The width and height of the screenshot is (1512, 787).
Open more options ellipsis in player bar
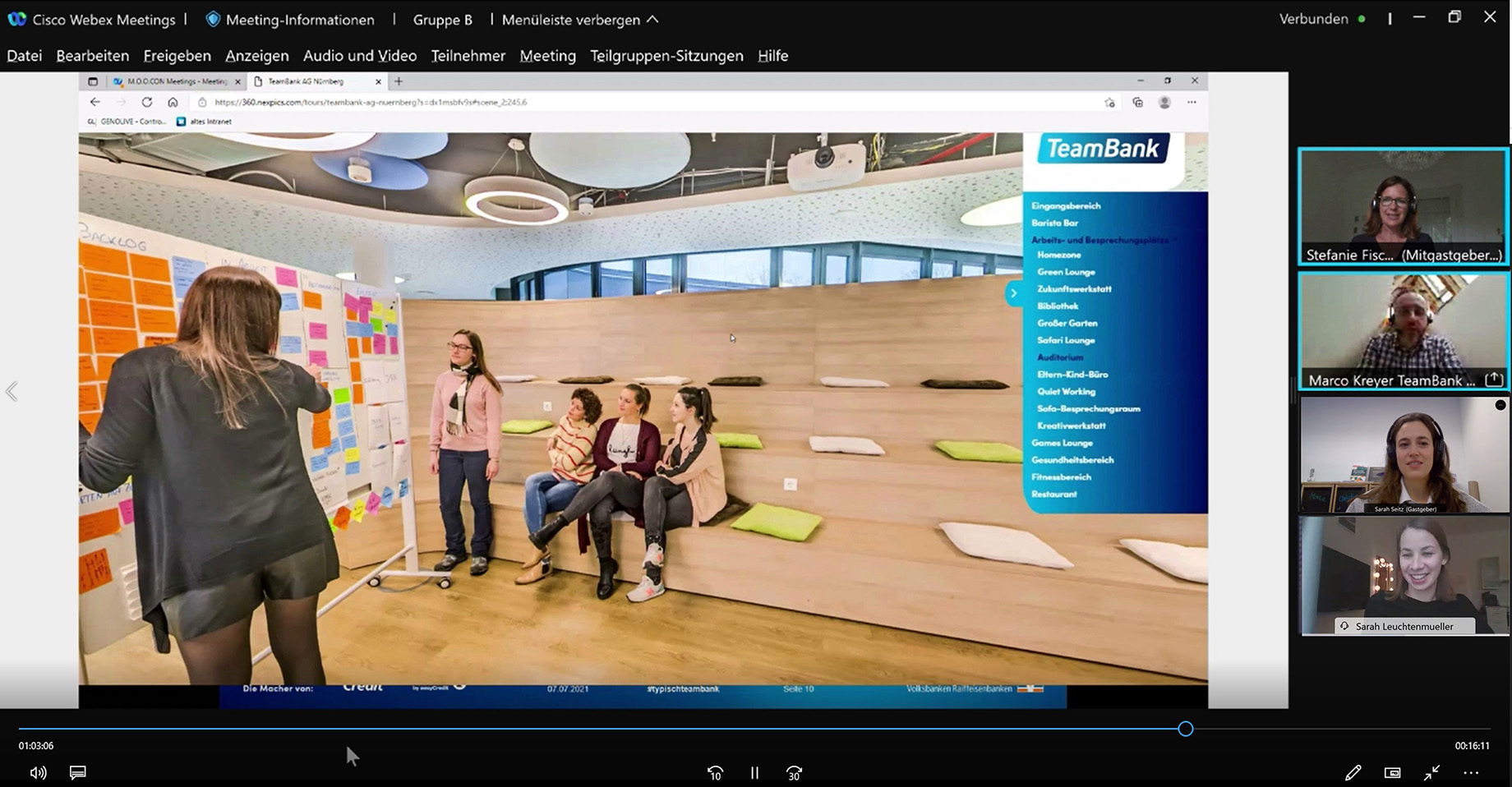1471,772
